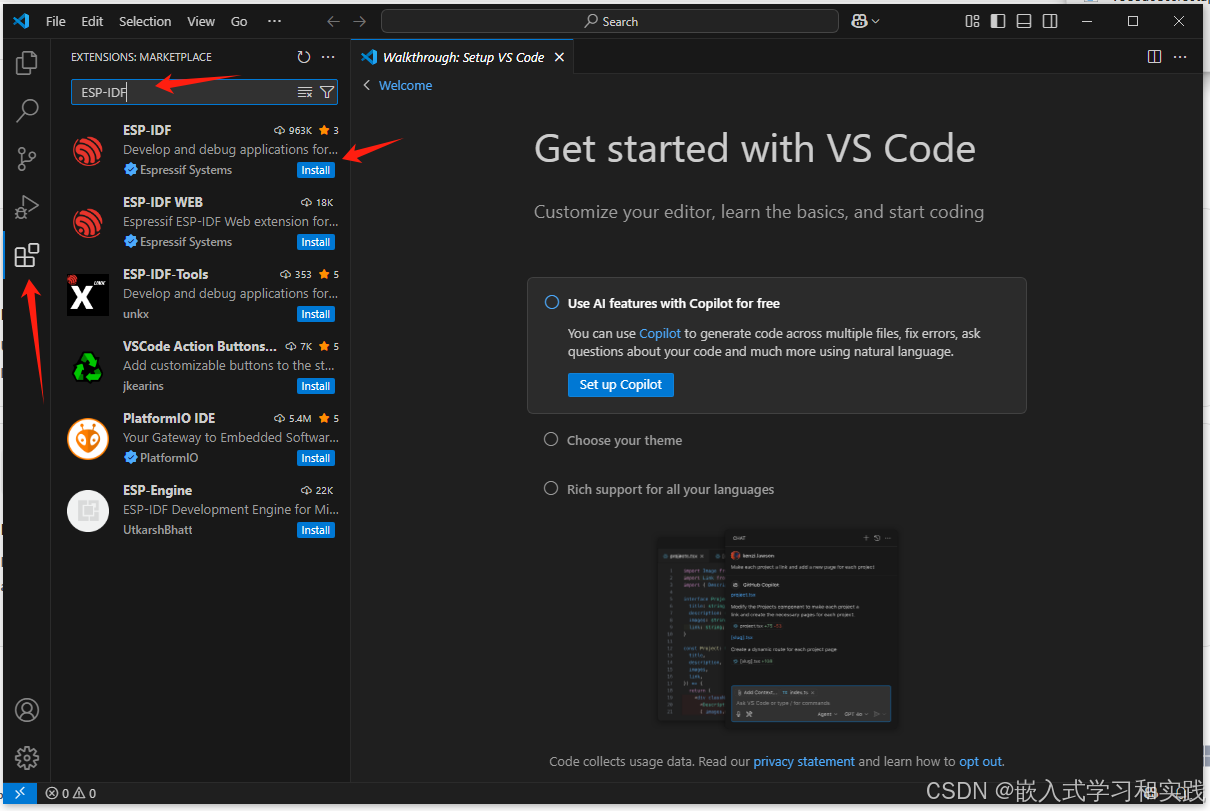Open the Manage gear icon
The width and height of the screenshot is (1210, 811).
pyautogui.click(x=27, y=758)
